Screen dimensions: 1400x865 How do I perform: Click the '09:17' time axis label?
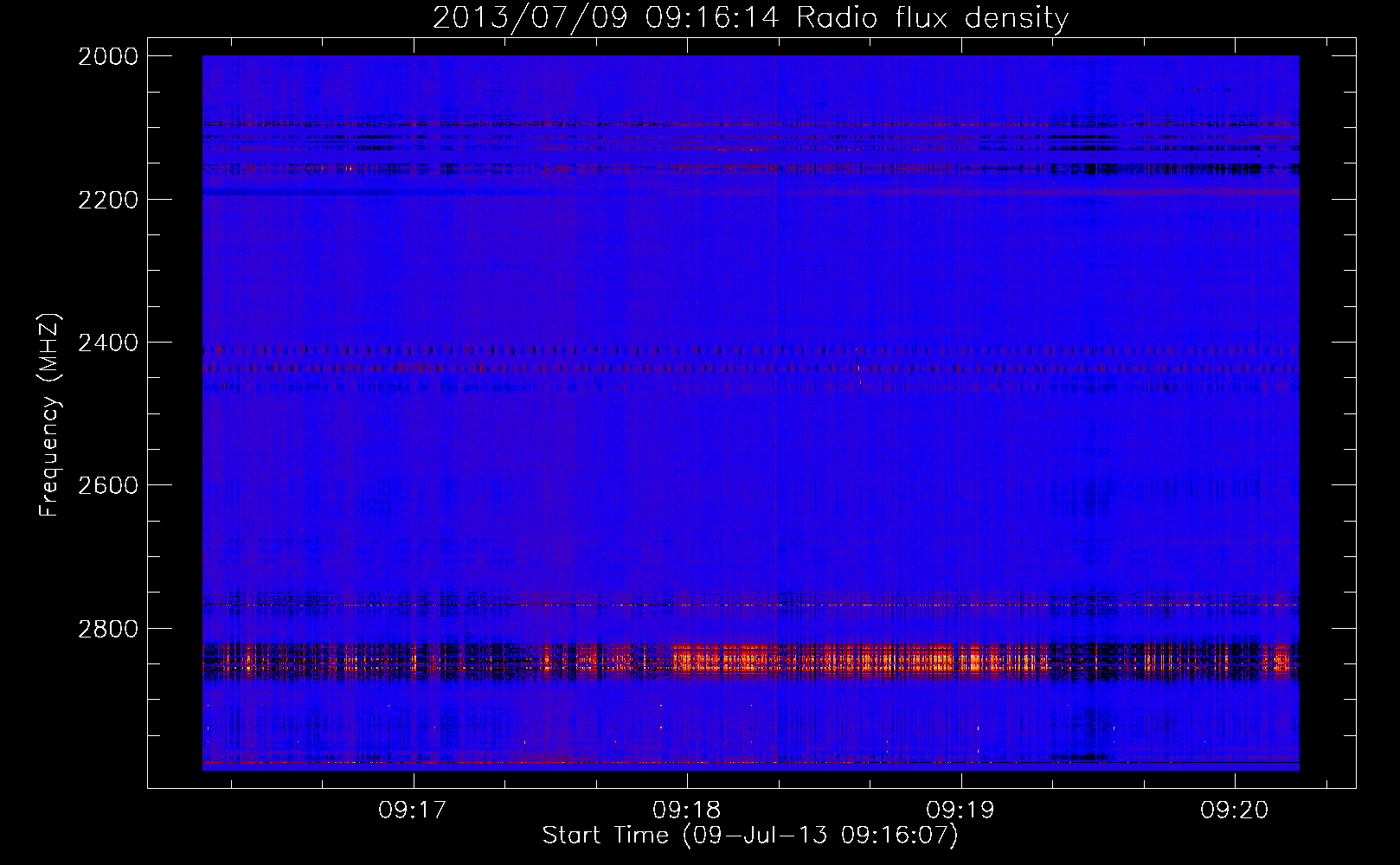(x=413, y=810)
